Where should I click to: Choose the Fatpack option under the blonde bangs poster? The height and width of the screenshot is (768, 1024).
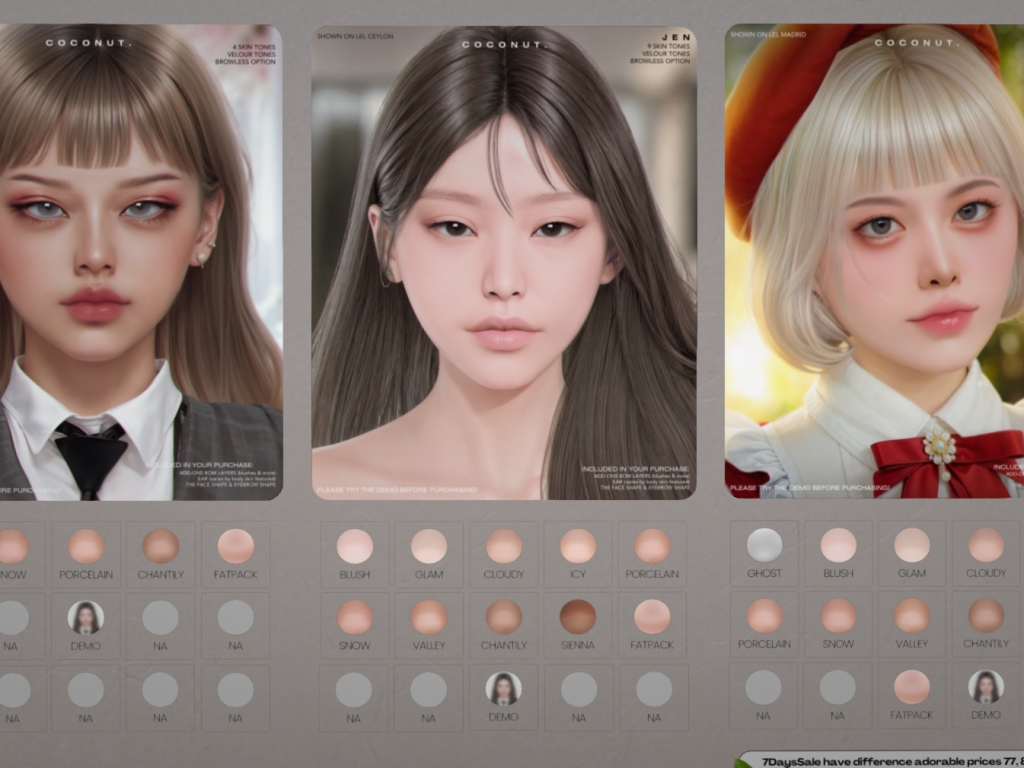coord(235,546)
